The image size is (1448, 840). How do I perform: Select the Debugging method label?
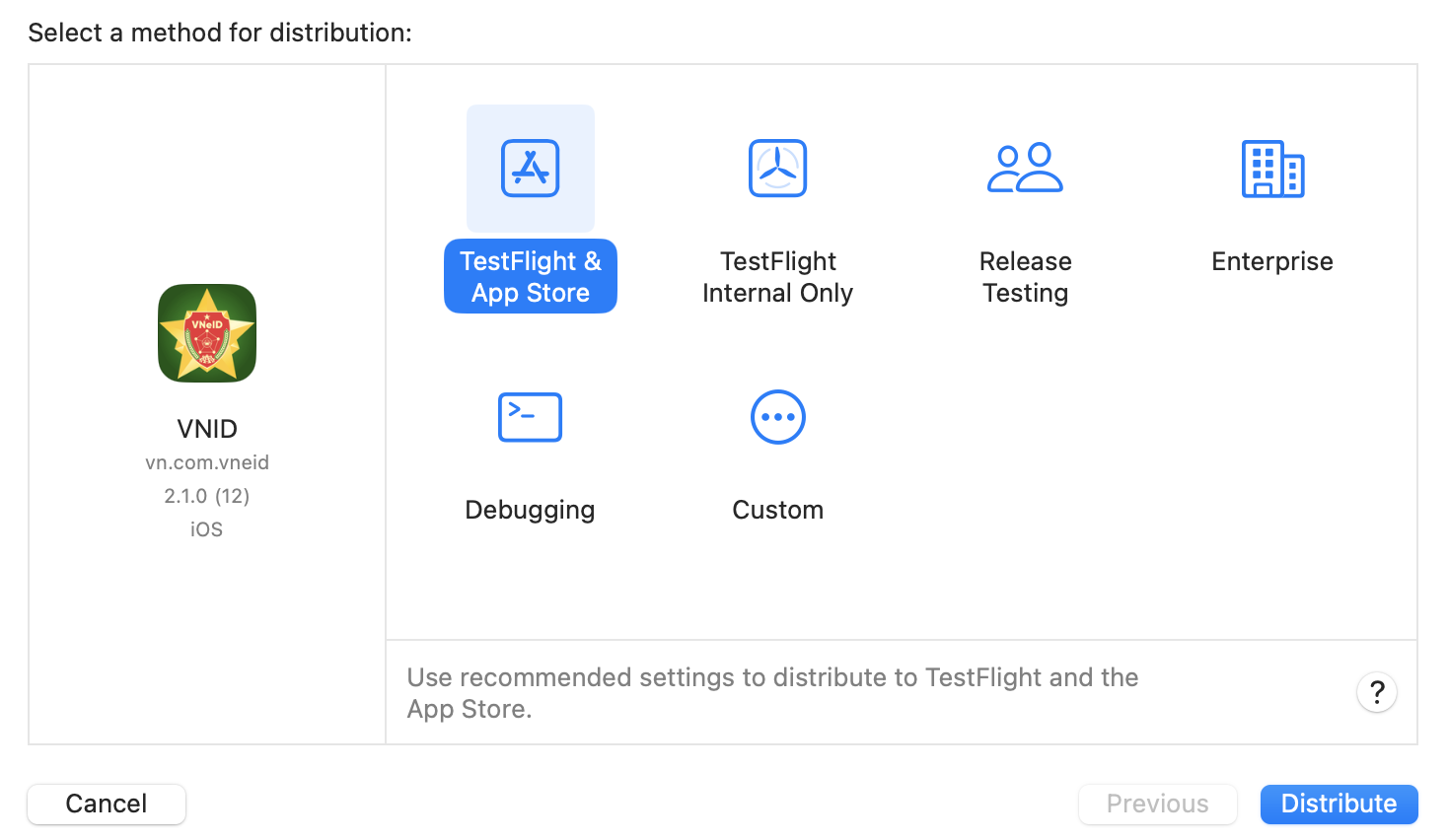pyautogui.click(x=531, y=510)
